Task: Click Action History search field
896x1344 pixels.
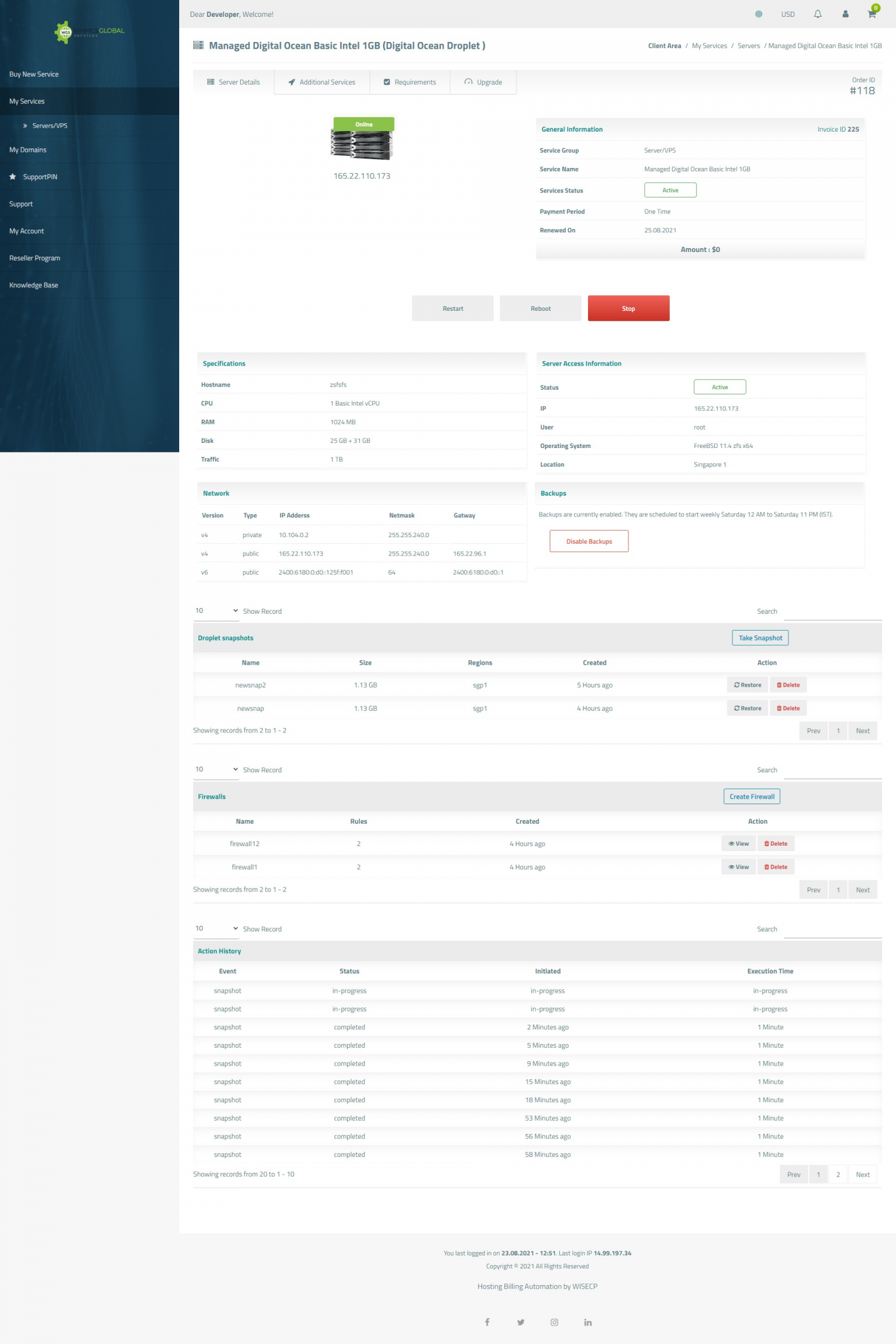Action: [x=833, y=929]
